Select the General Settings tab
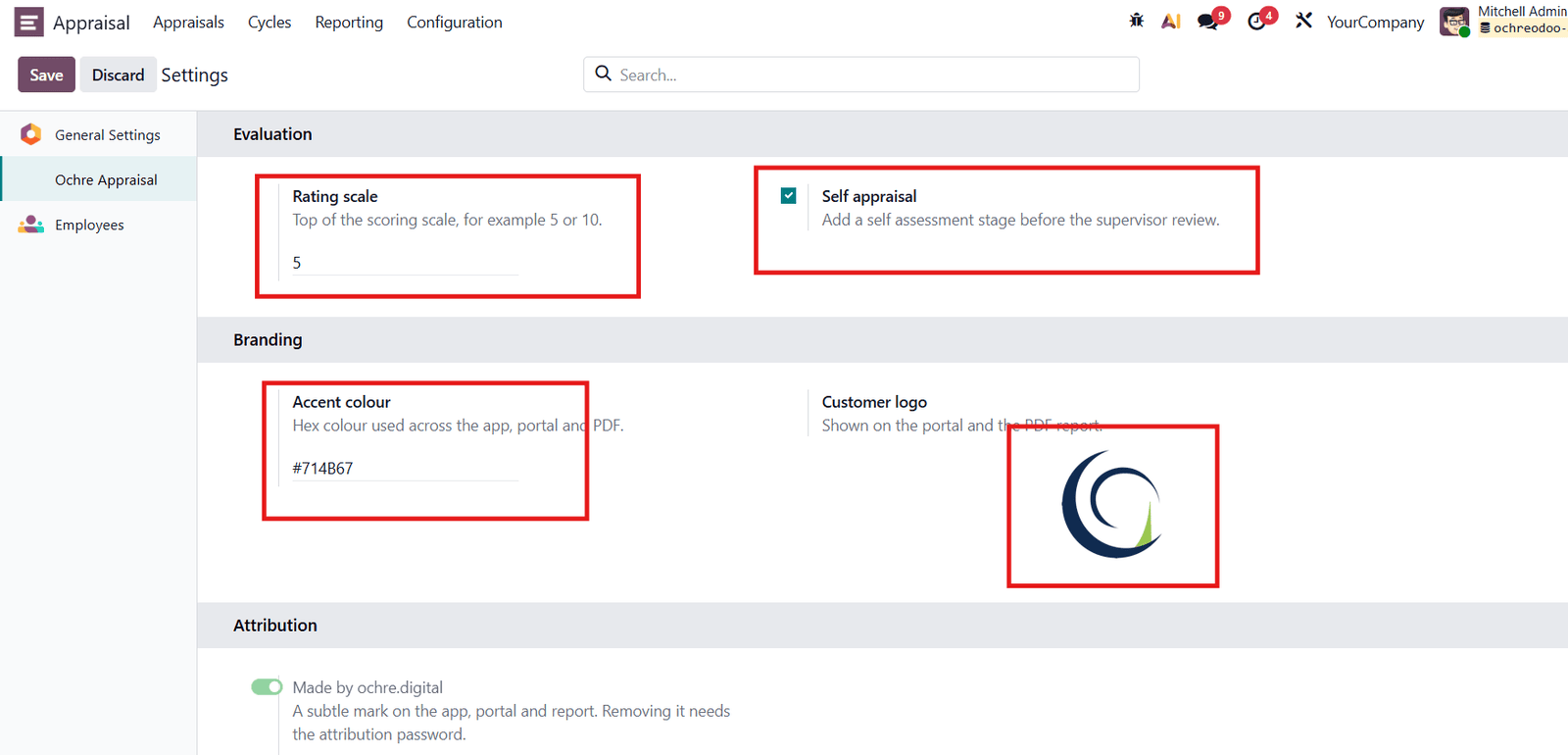1568x755 pixels. (98, 134)
